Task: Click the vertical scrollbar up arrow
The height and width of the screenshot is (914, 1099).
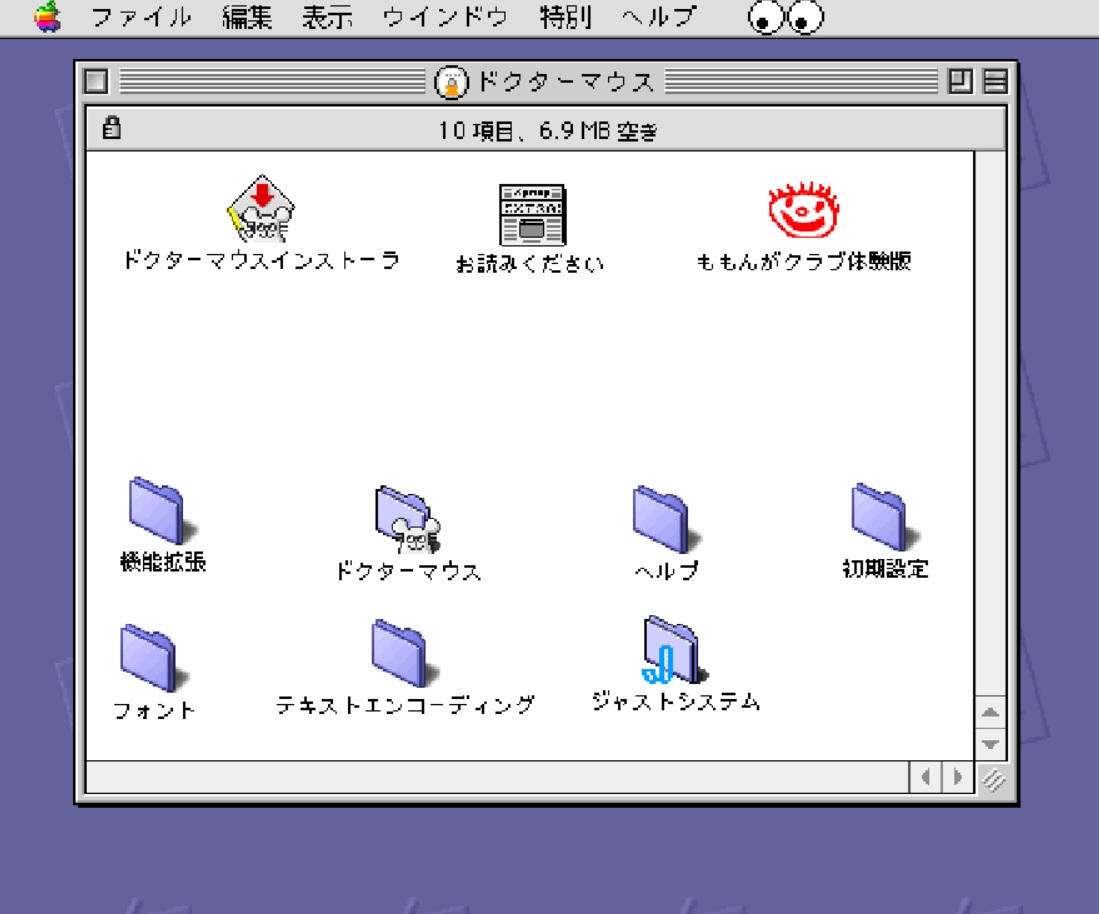Action: pos(990,713)
